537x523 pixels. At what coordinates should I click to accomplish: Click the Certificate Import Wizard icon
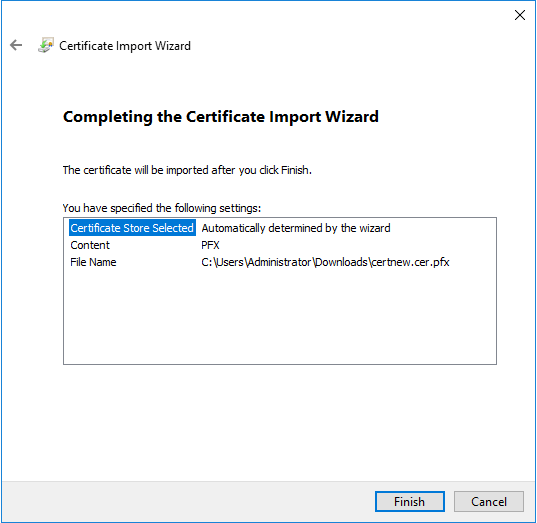click(46, 45)
